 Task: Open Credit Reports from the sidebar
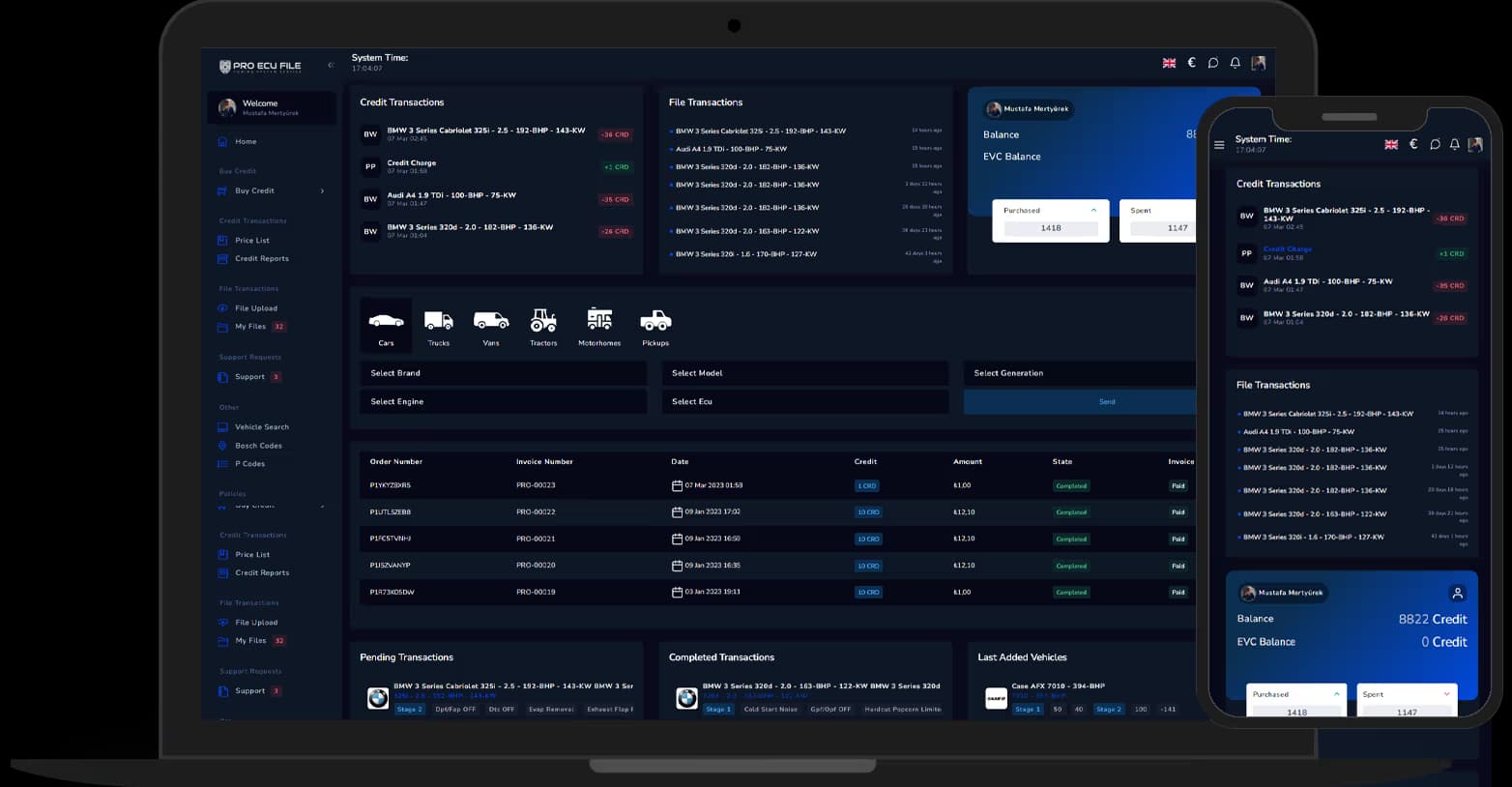point(261,258)
